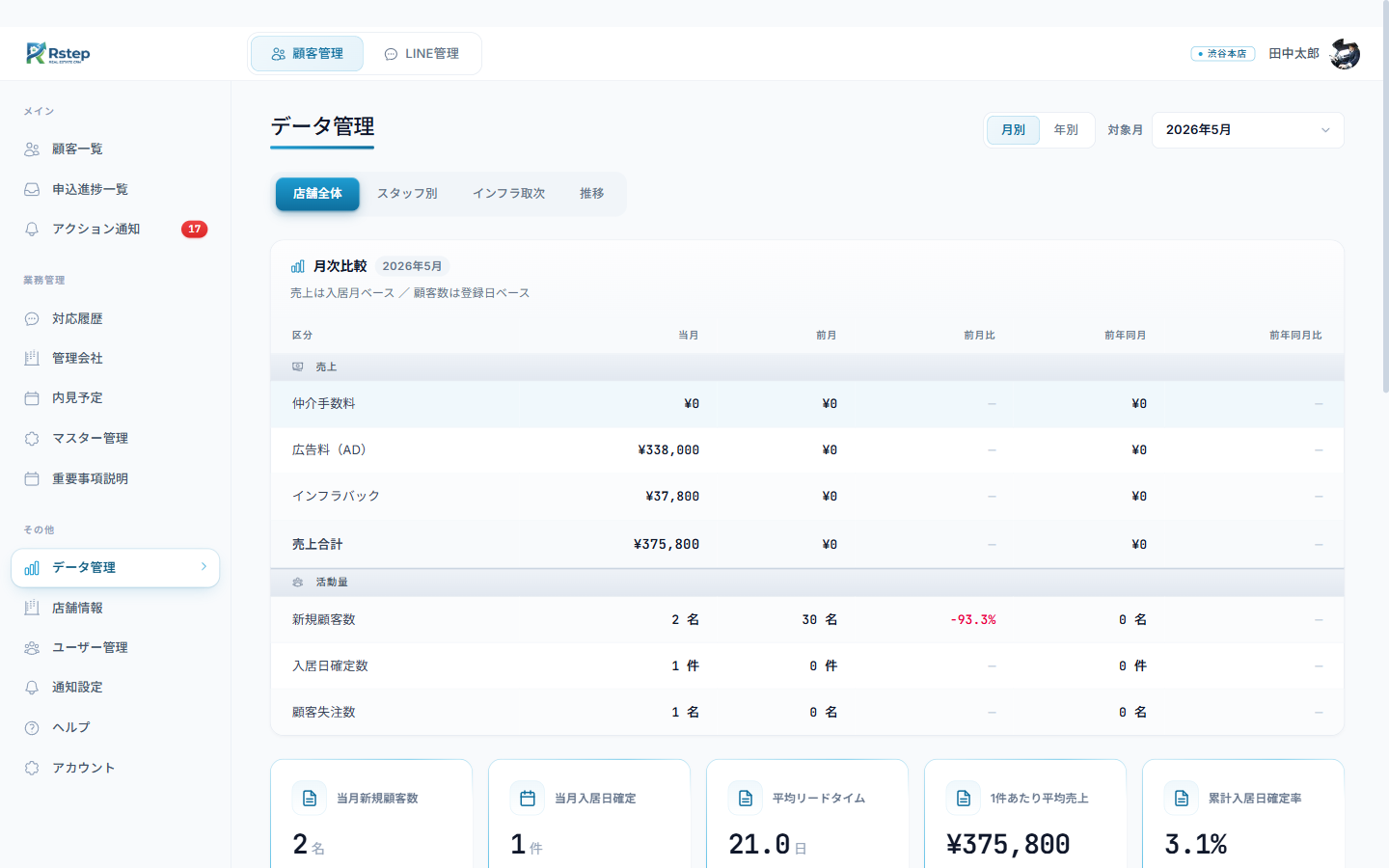Click the 17 notification count badge

tap(195, 230)
